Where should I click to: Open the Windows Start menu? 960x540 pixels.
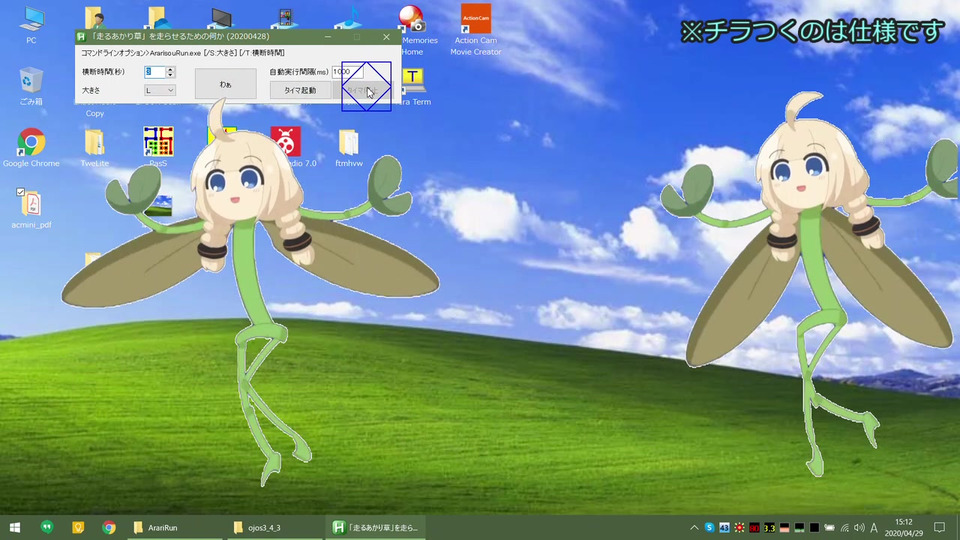coord(15,527)
